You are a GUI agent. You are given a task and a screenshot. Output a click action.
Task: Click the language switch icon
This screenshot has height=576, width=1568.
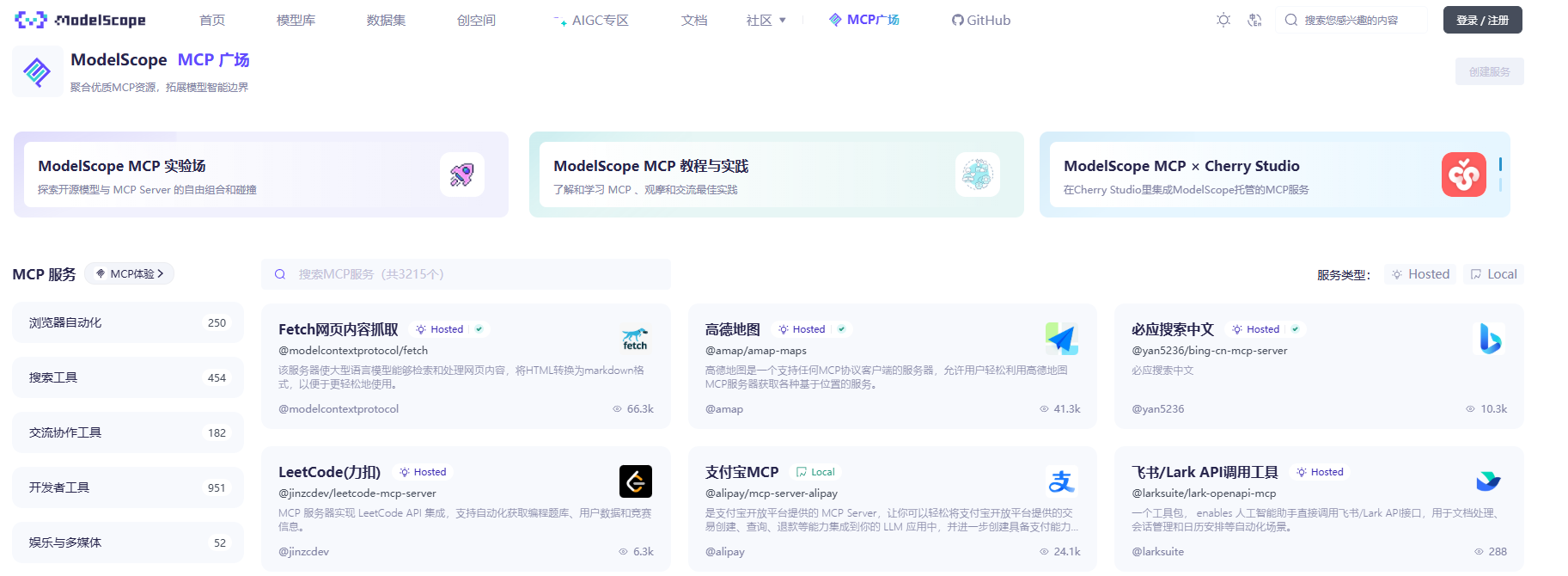(x=1254, y=20)
